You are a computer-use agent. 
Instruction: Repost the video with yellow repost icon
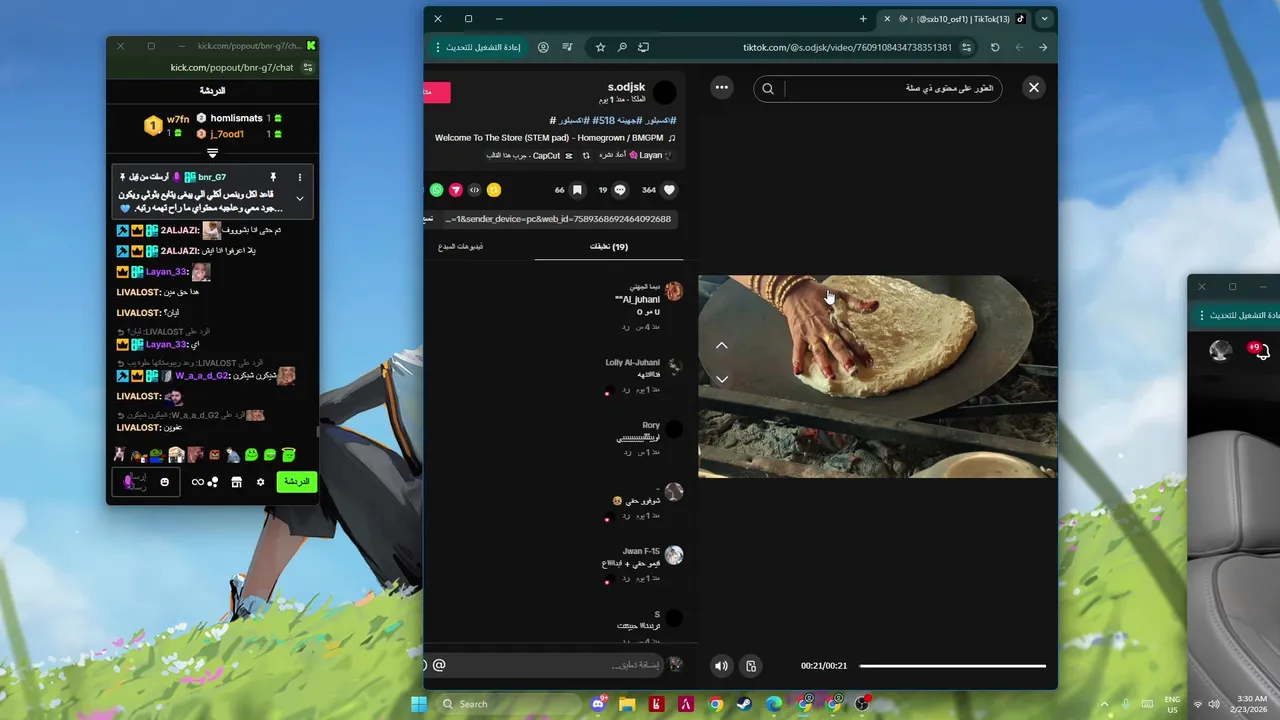[494, 190]
